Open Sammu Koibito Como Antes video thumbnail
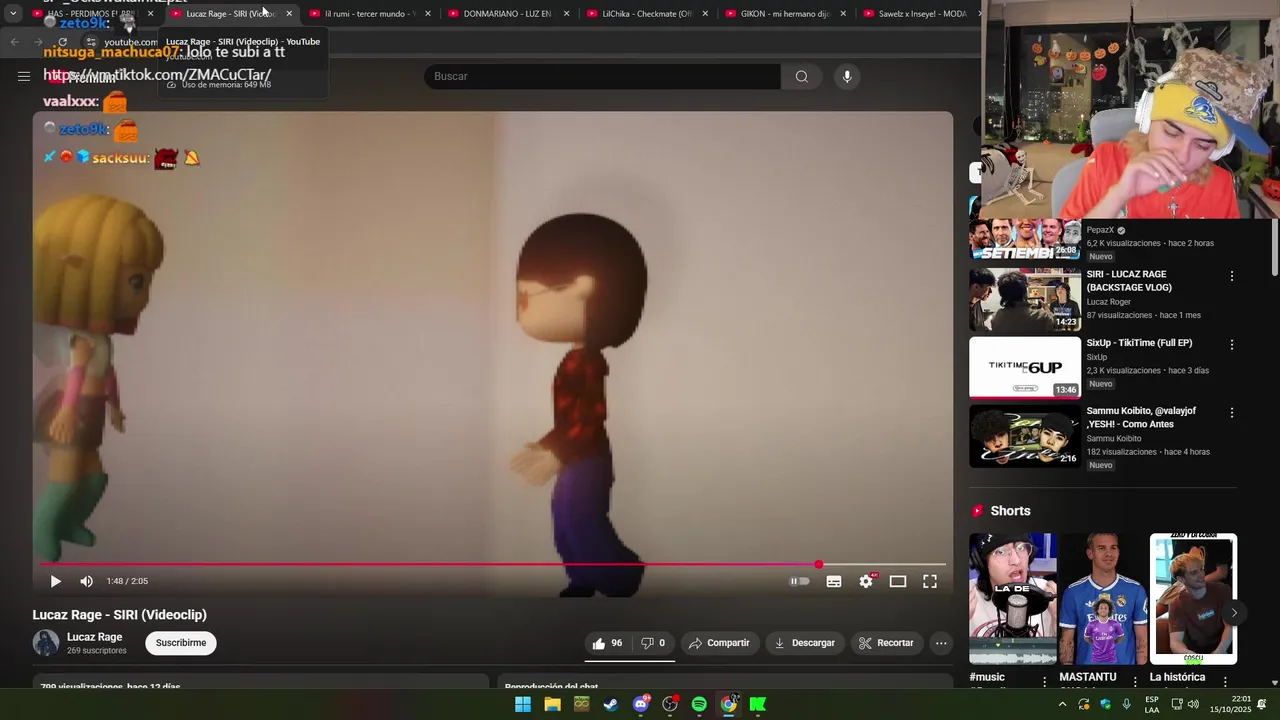 point(1025,436)
